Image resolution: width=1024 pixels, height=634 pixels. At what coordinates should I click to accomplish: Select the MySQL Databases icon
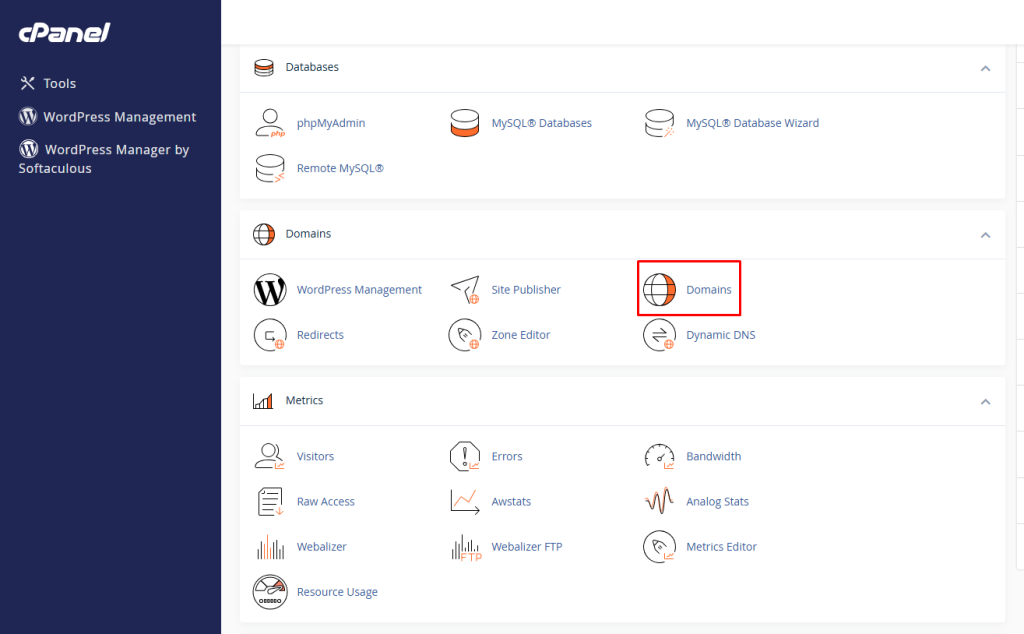pos(464,122)
